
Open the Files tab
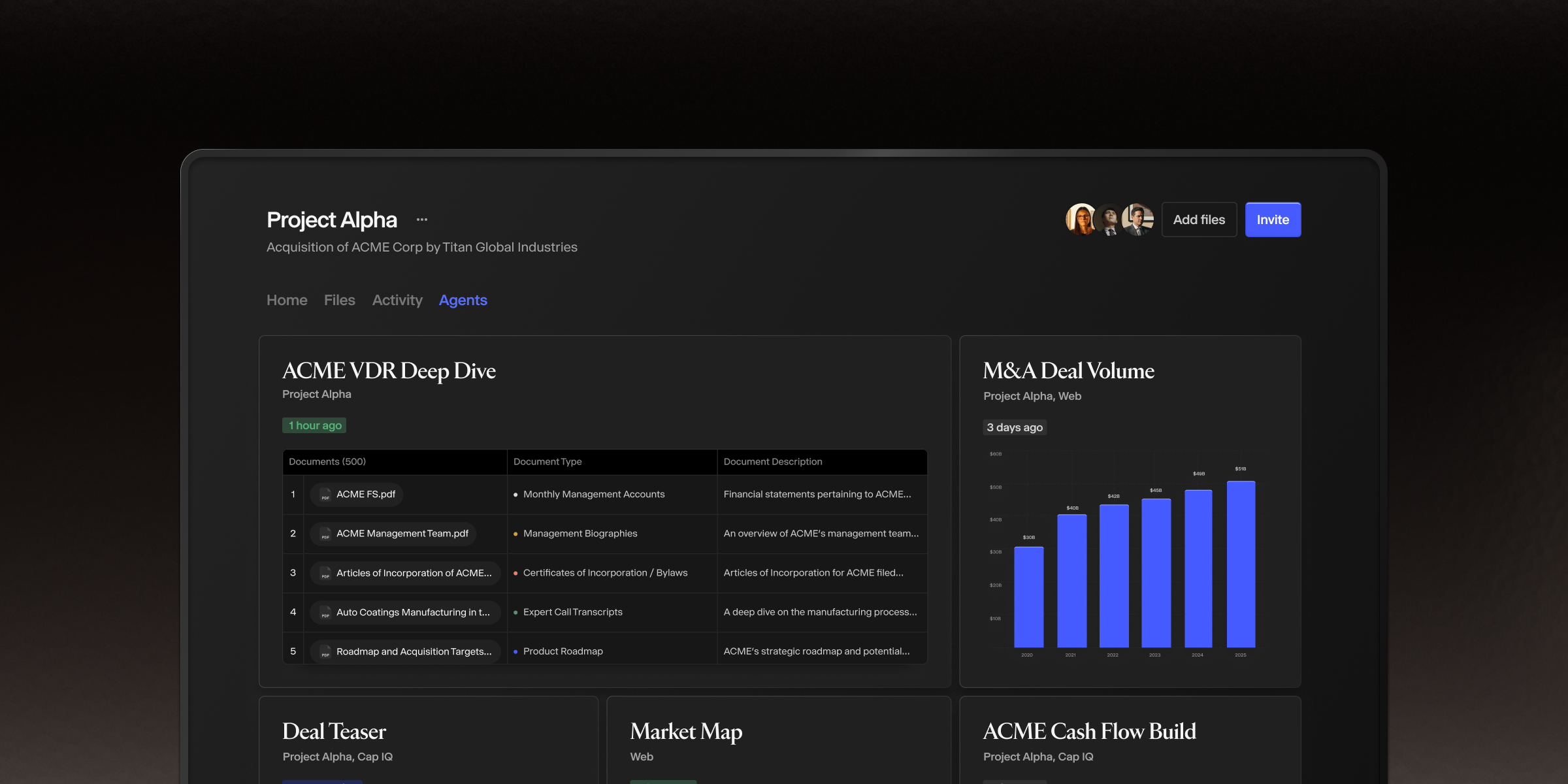(x=340, y=301)
